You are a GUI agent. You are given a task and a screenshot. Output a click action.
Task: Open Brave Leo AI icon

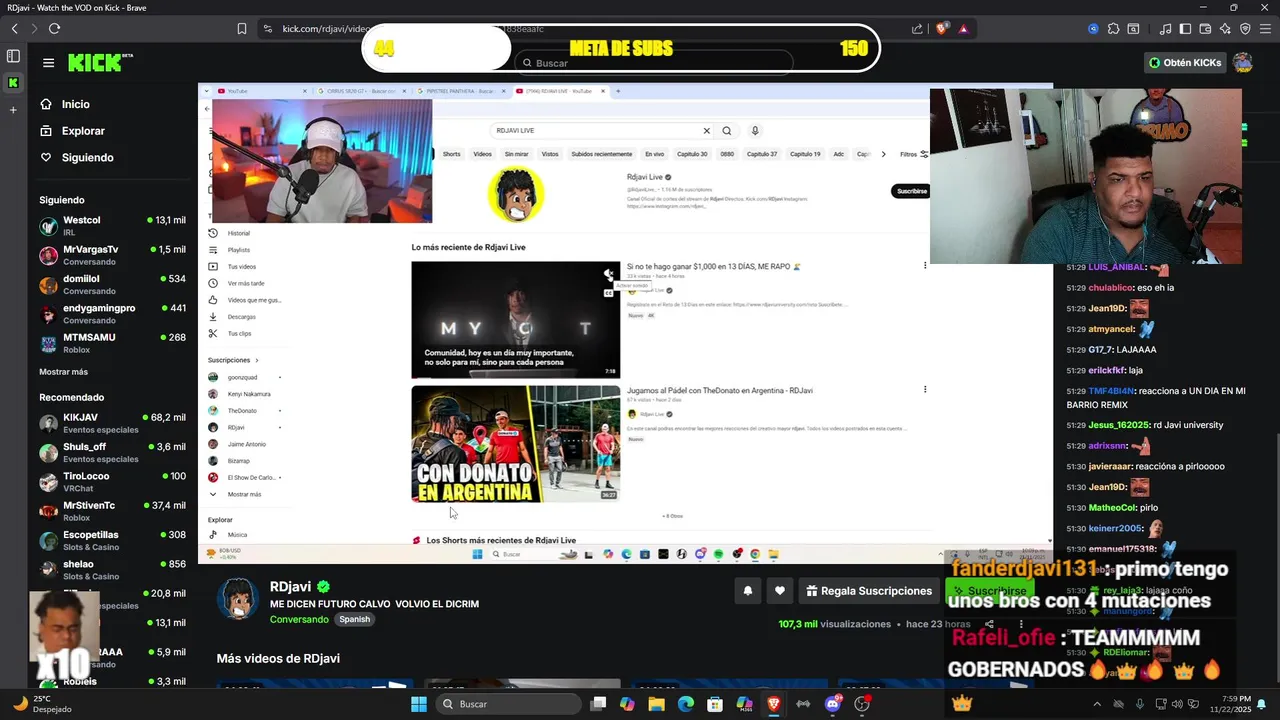coord(1225,29)
